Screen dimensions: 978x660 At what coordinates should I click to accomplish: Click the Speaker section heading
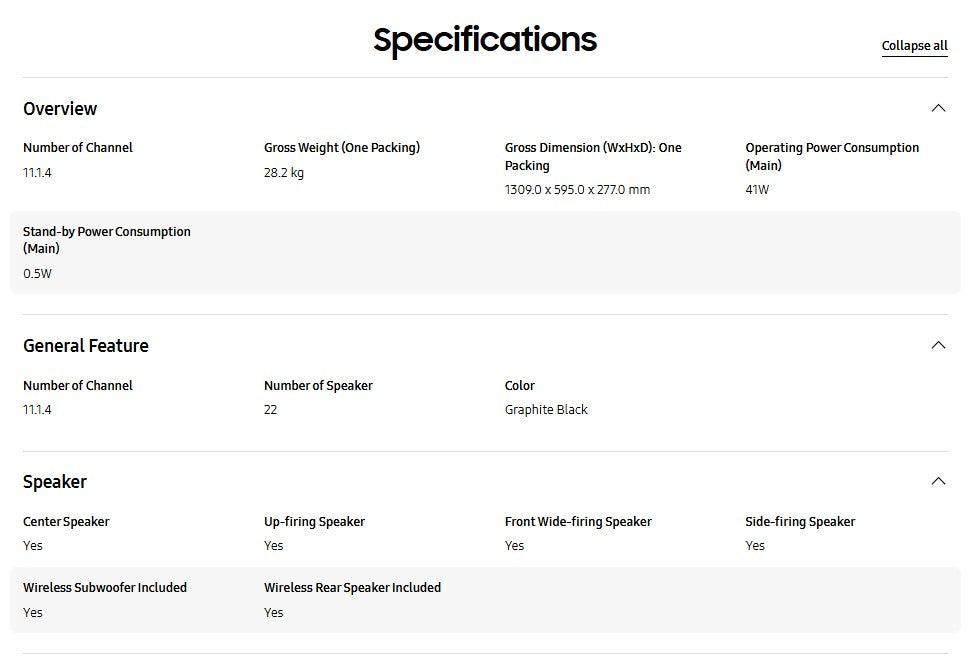coord(55,482)
